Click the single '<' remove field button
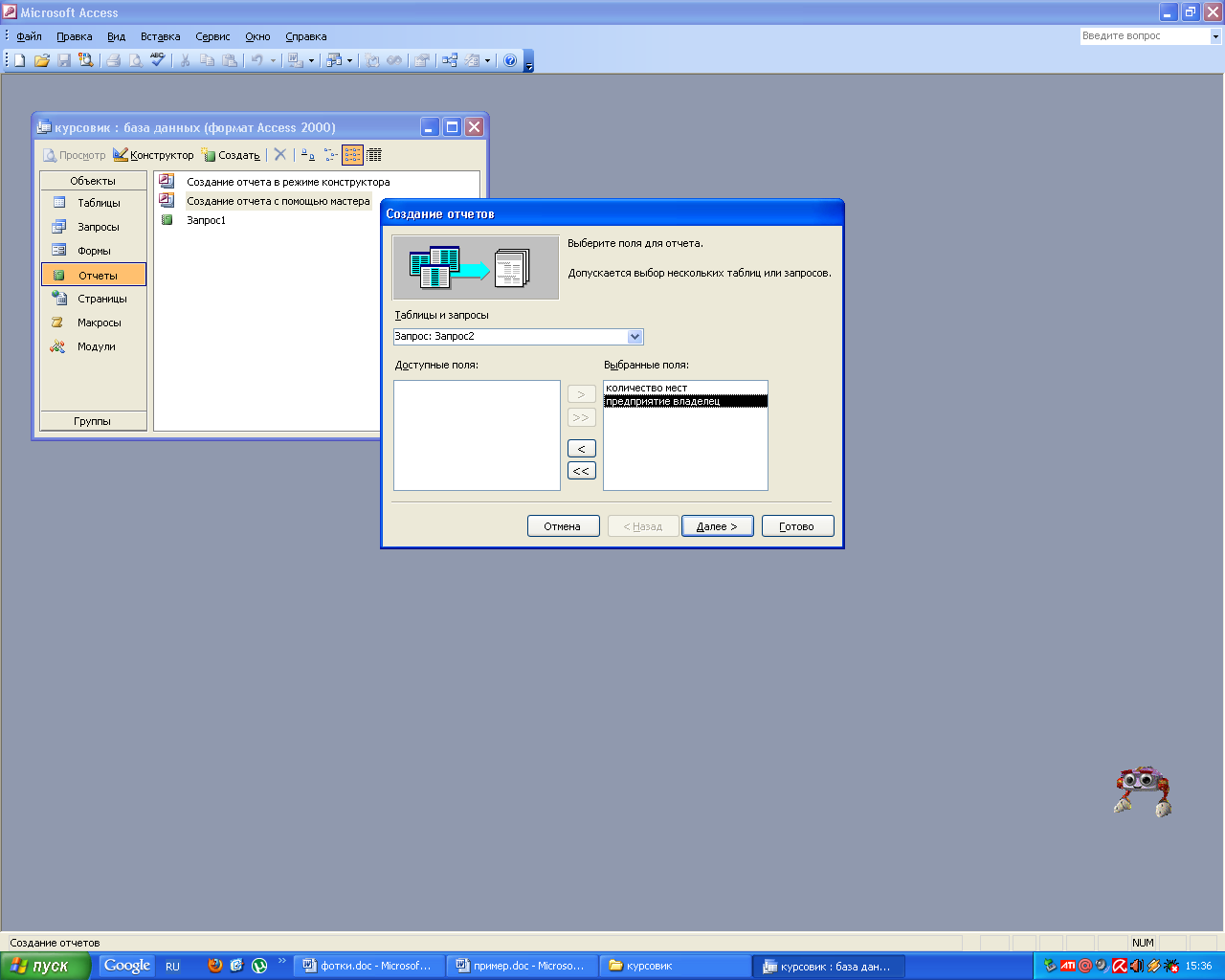Screen dimensions: 1225x980 [x=582, y=448]
